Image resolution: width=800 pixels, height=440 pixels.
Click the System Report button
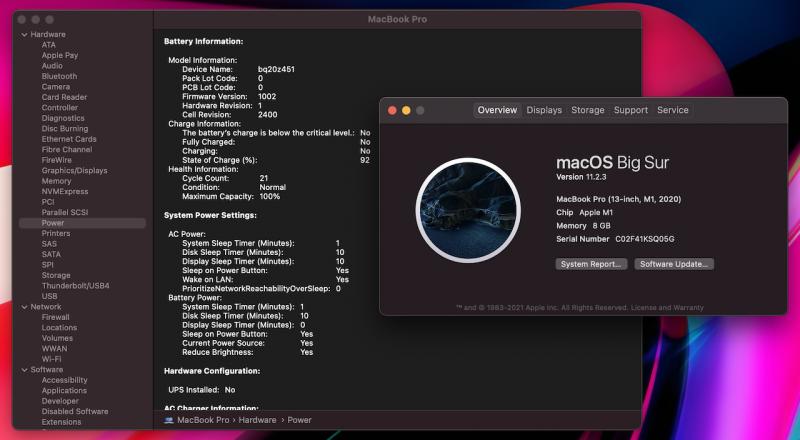(591, 264)
